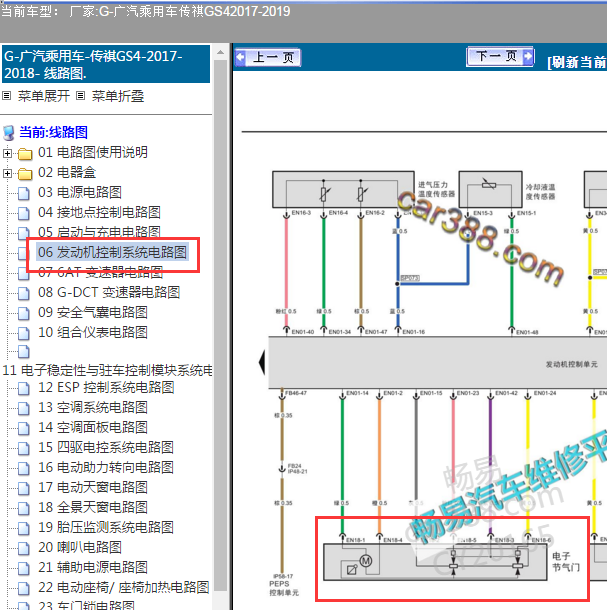
Task: Open 11 电子稳定性与驻车控制模块 entry
Action: 107,370
